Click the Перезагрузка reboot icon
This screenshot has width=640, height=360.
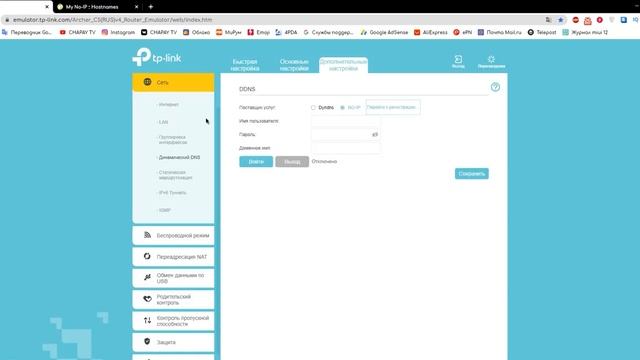tap(491, 62)
